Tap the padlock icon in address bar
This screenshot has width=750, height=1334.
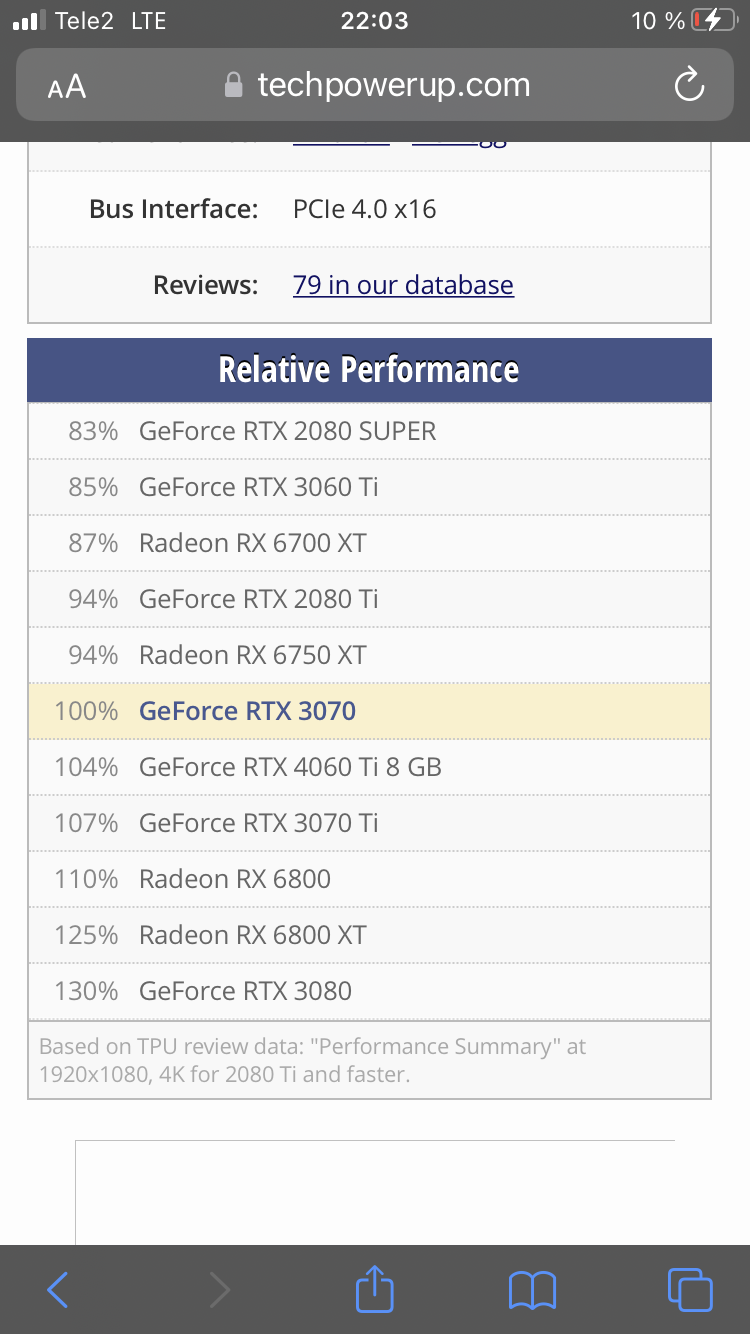coord(234,85)
